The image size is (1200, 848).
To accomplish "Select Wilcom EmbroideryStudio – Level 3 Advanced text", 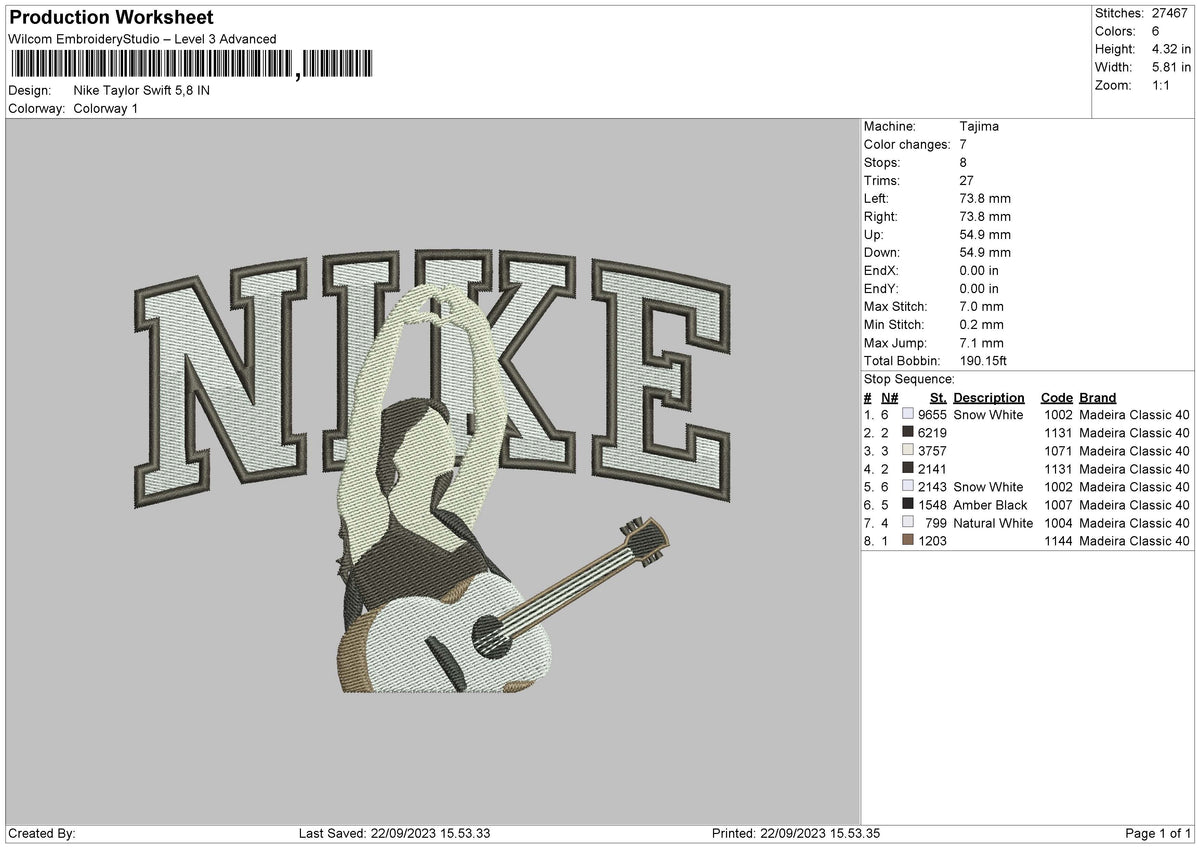I will click(x=142, y=39).
